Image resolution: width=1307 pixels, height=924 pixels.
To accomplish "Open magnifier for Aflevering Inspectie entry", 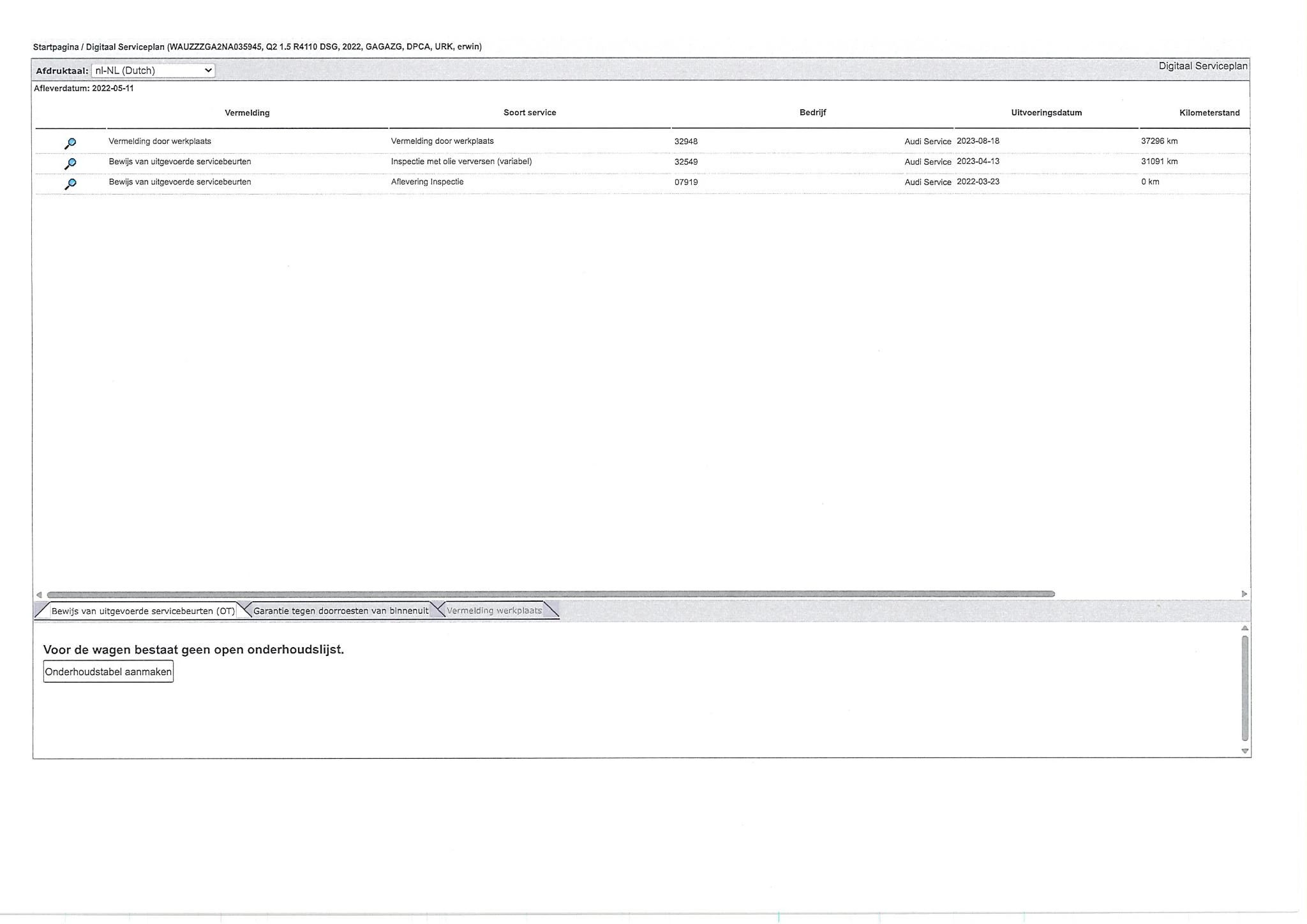I will 70,184.
